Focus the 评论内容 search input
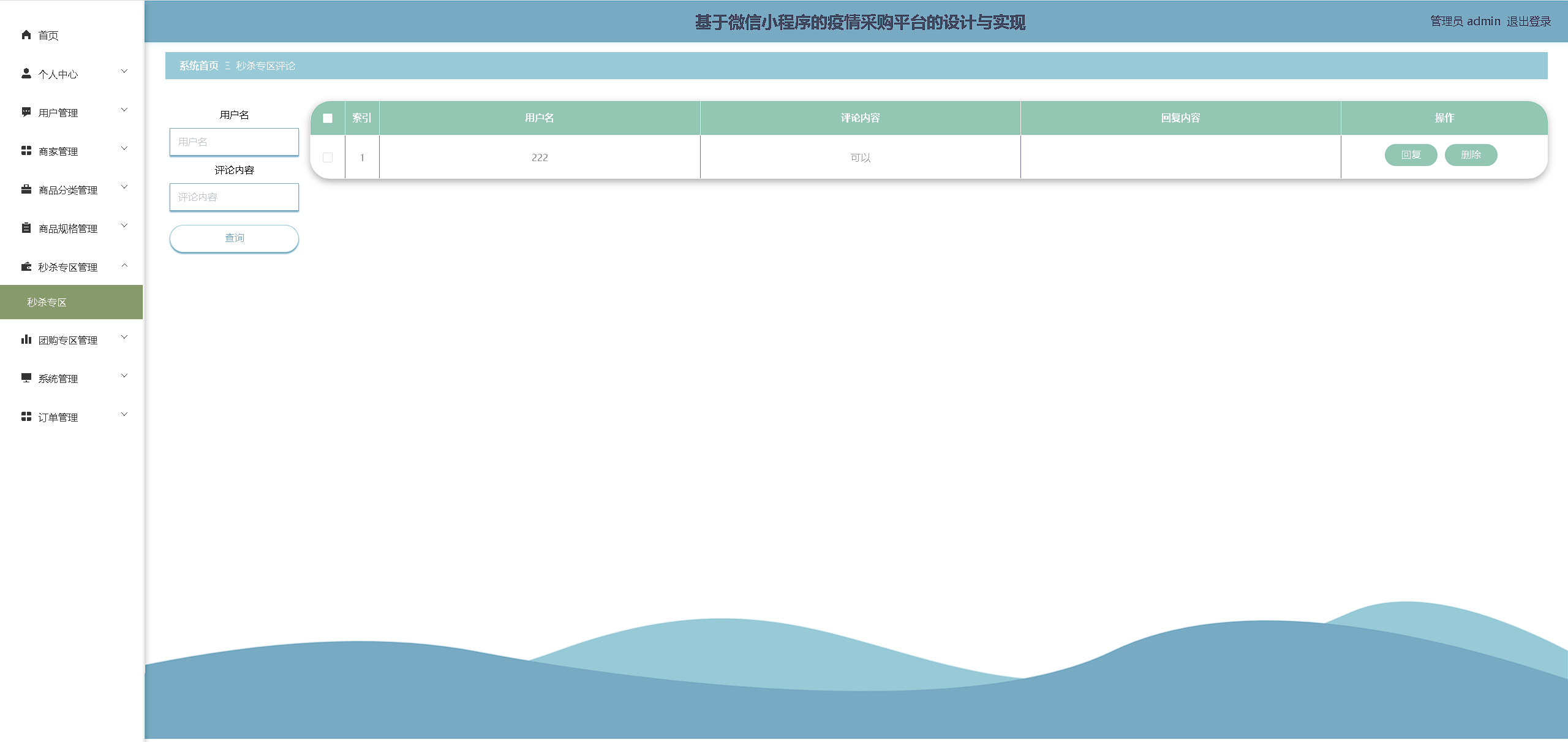Image resolution: width=1568 pixels, height=742 pixels. click(234, 197)
